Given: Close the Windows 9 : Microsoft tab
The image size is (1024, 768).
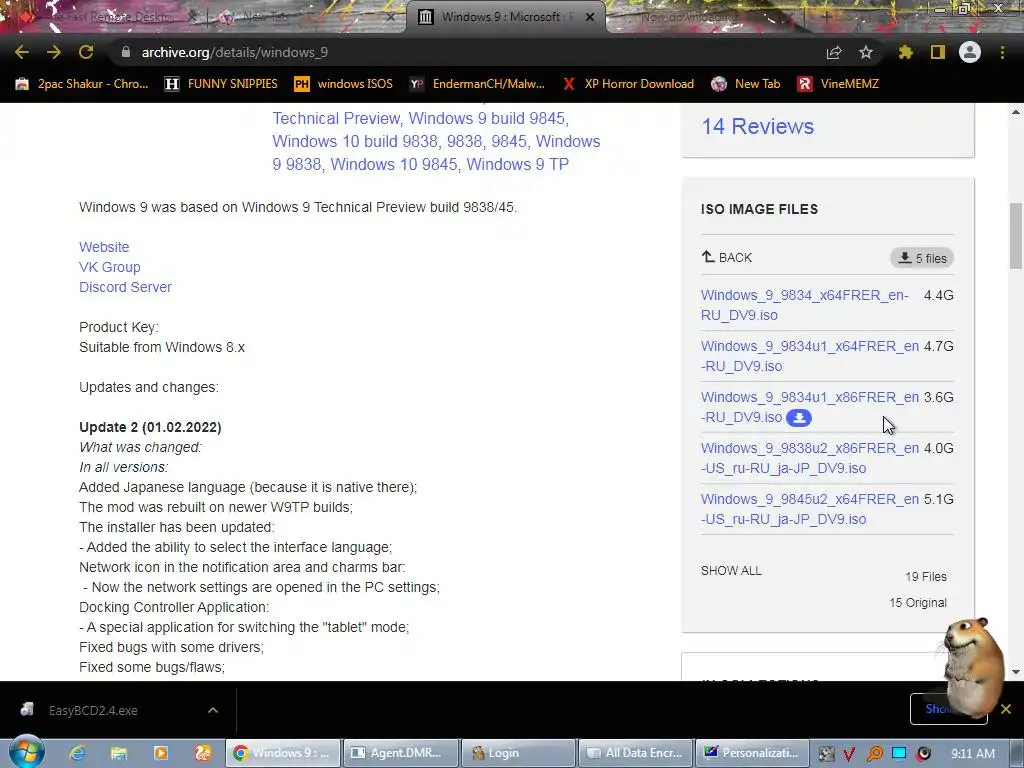Looking at the screenshot, I should (x=590, y=17).
